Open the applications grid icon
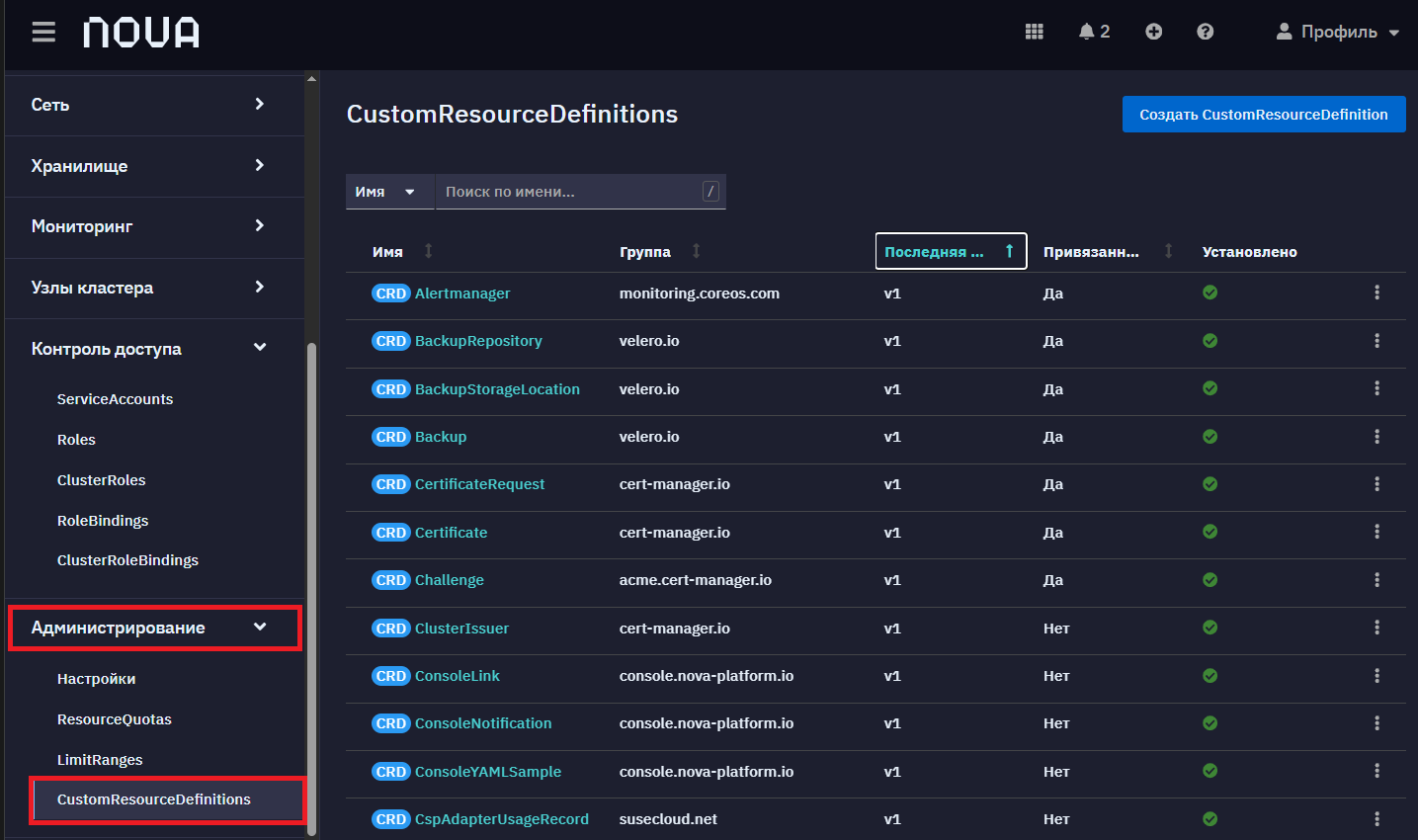Screen dimensions: 1418x840 click(1035, 32)
